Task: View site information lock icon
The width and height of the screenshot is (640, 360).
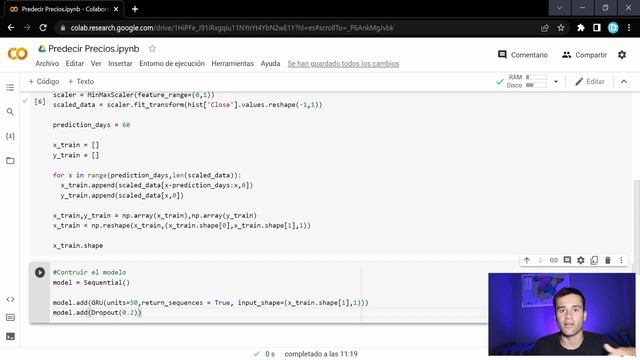Action: click(62, 28)
